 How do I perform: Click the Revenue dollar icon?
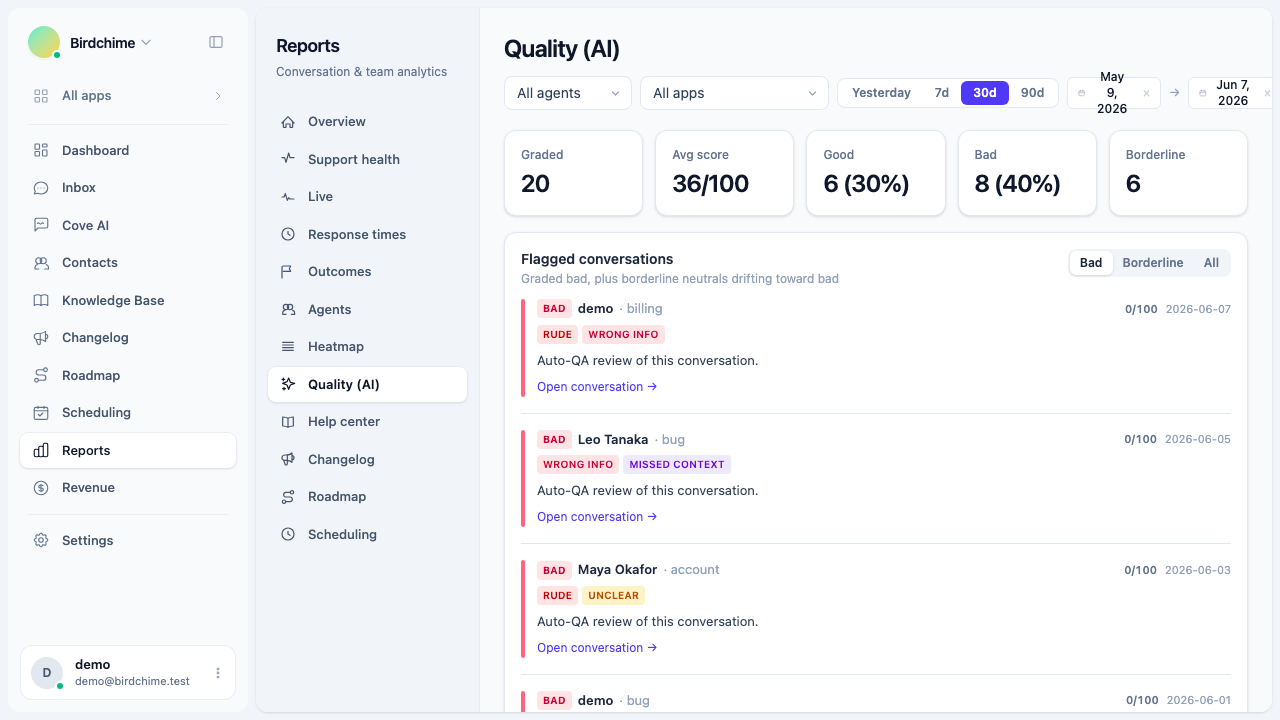(x=41, y=488)
